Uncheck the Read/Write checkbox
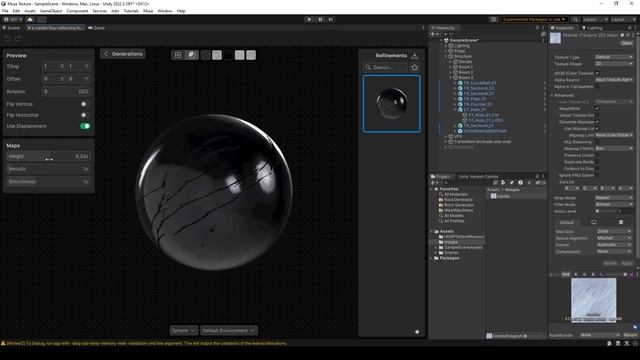Screen dimensions: 640x360 pos(597,109)
